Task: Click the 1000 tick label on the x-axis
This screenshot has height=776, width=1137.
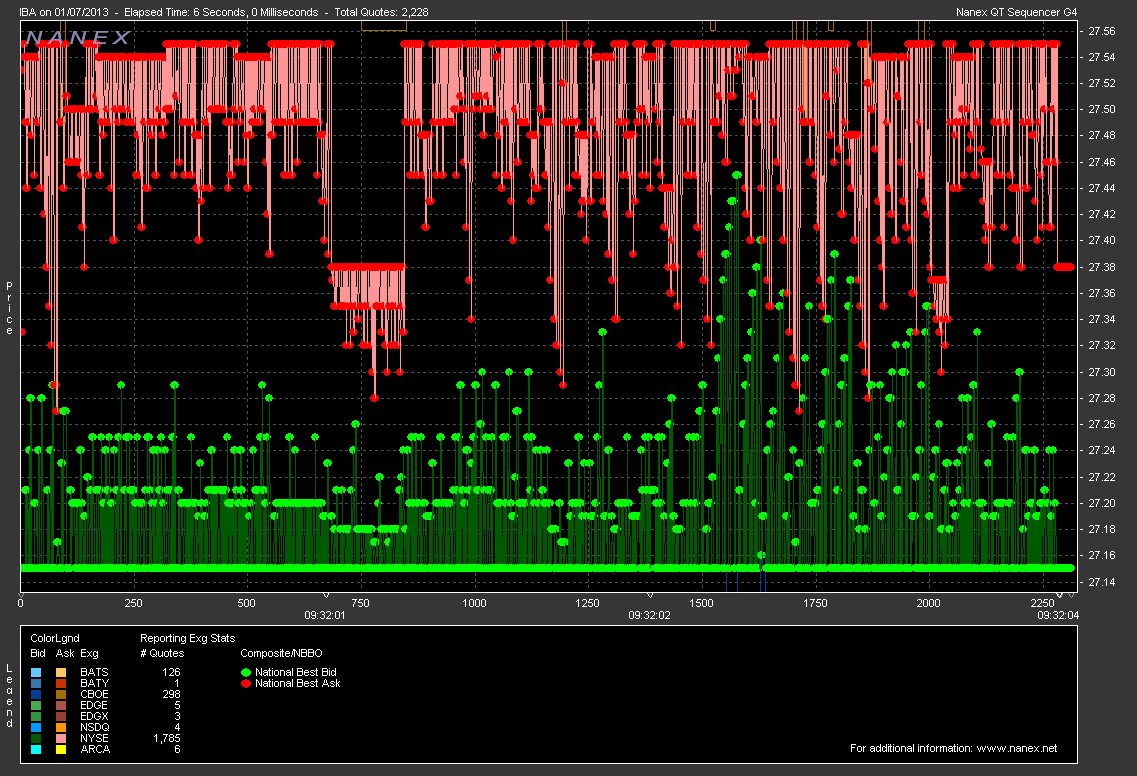Action: [474, 603]
